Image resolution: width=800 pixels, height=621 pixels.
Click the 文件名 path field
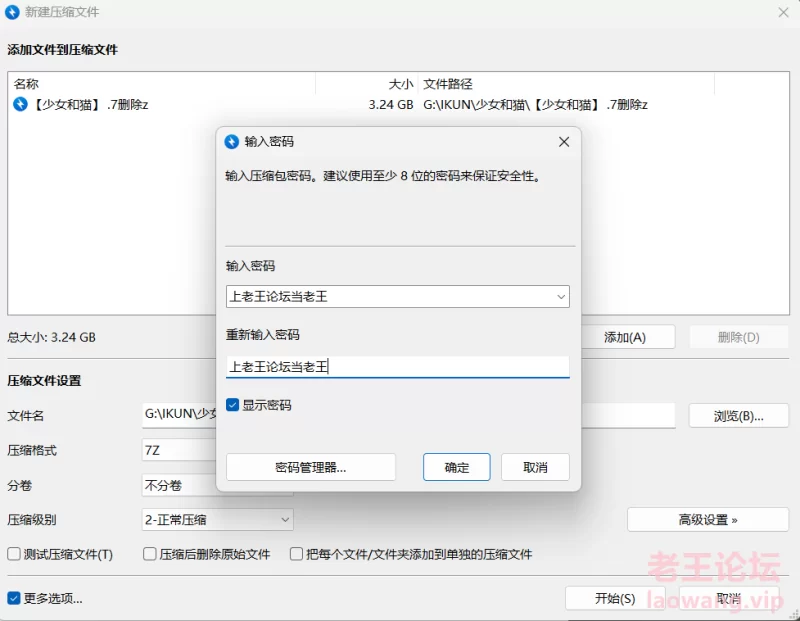click(180, 414)
